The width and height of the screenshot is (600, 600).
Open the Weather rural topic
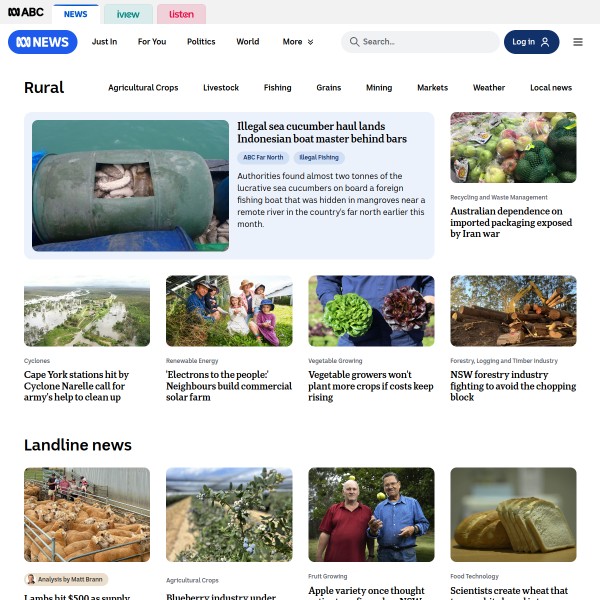point(489,88)
